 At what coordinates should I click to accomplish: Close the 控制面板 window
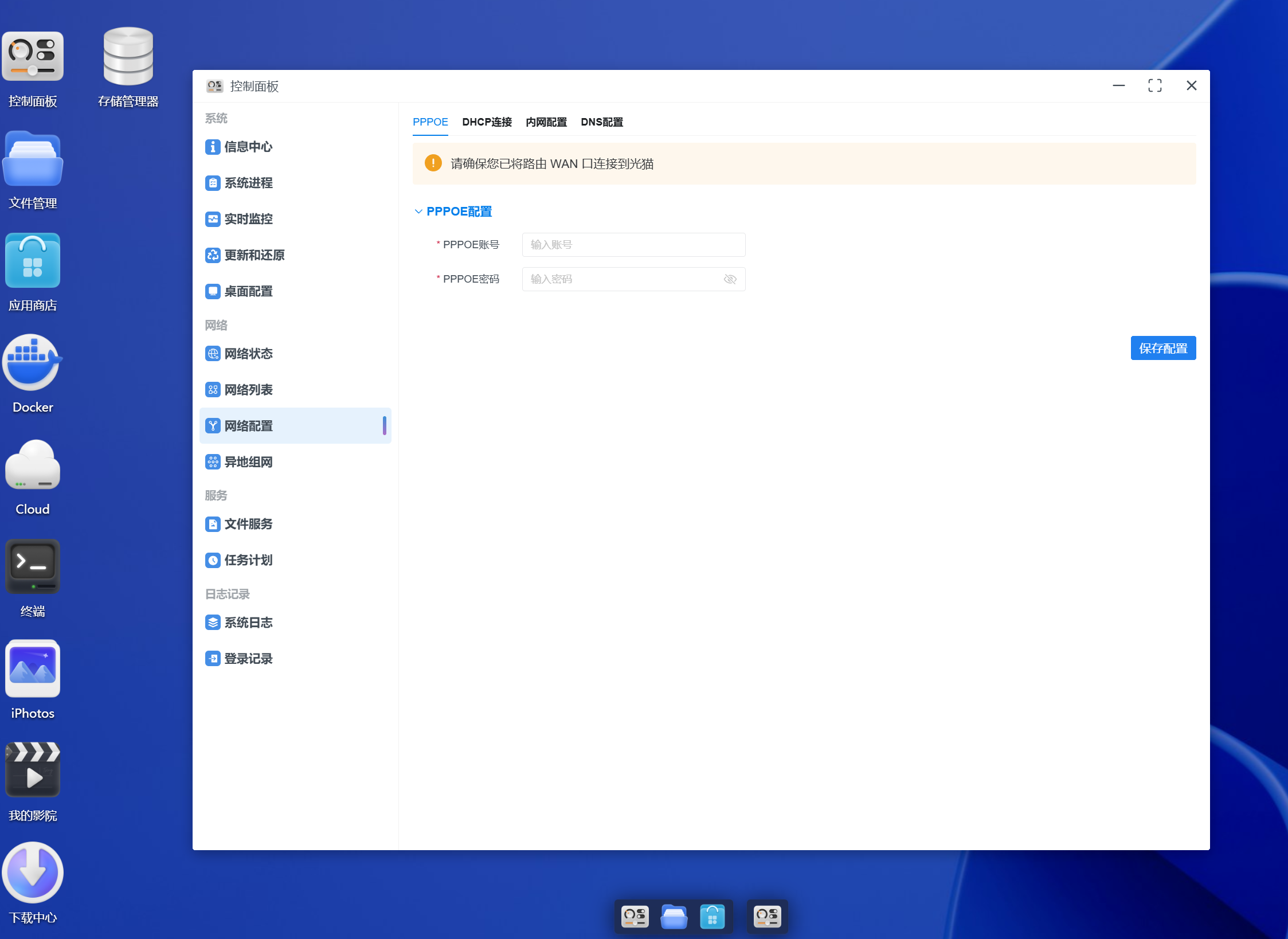1191,86
